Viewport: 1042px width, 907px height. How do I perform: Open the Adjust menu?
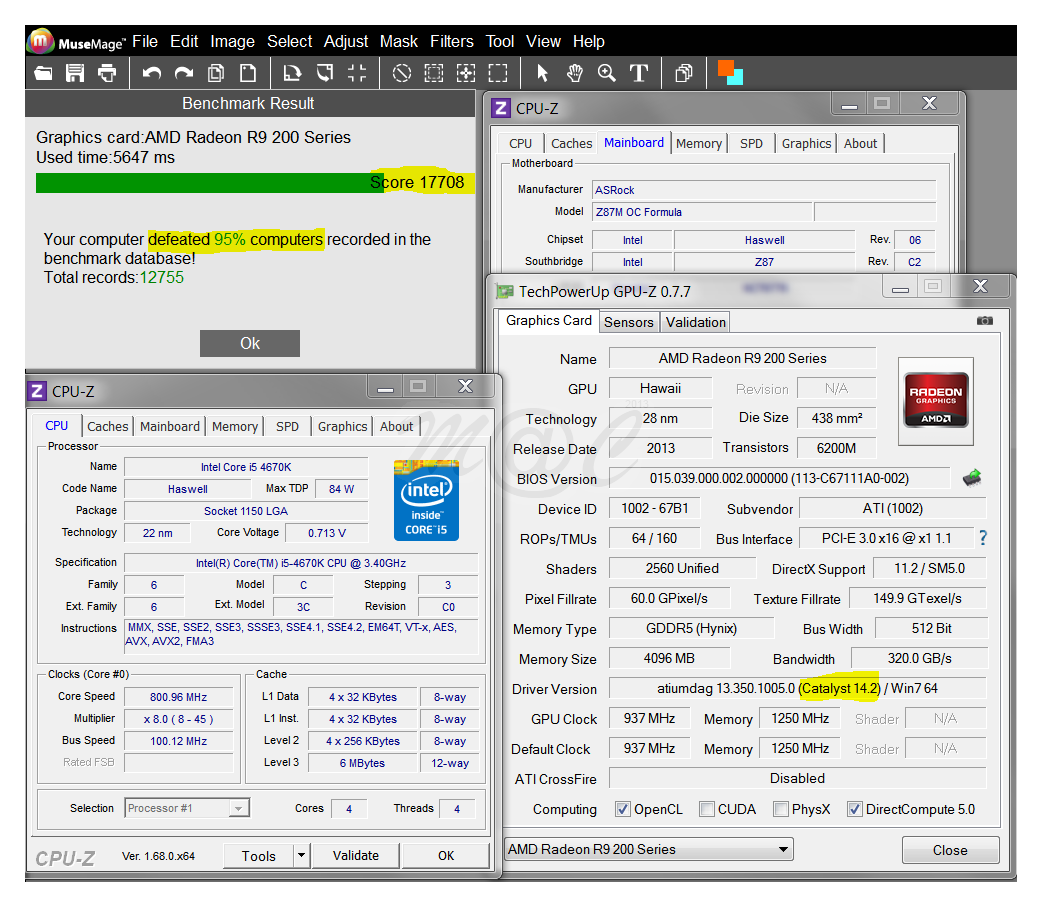346,42
